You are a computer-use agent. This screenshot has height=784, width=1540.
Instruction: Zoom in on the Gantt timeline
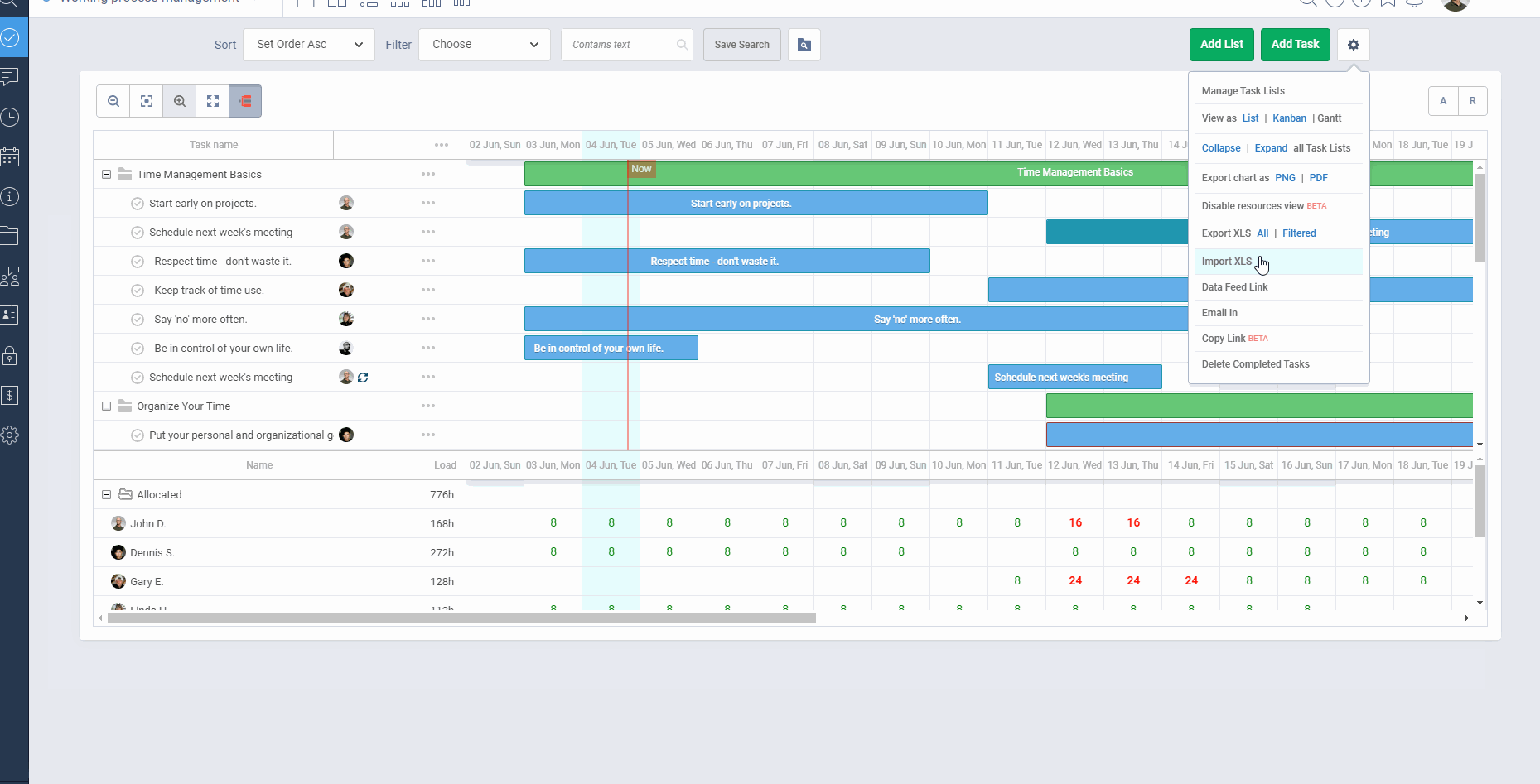pos(180,101)
